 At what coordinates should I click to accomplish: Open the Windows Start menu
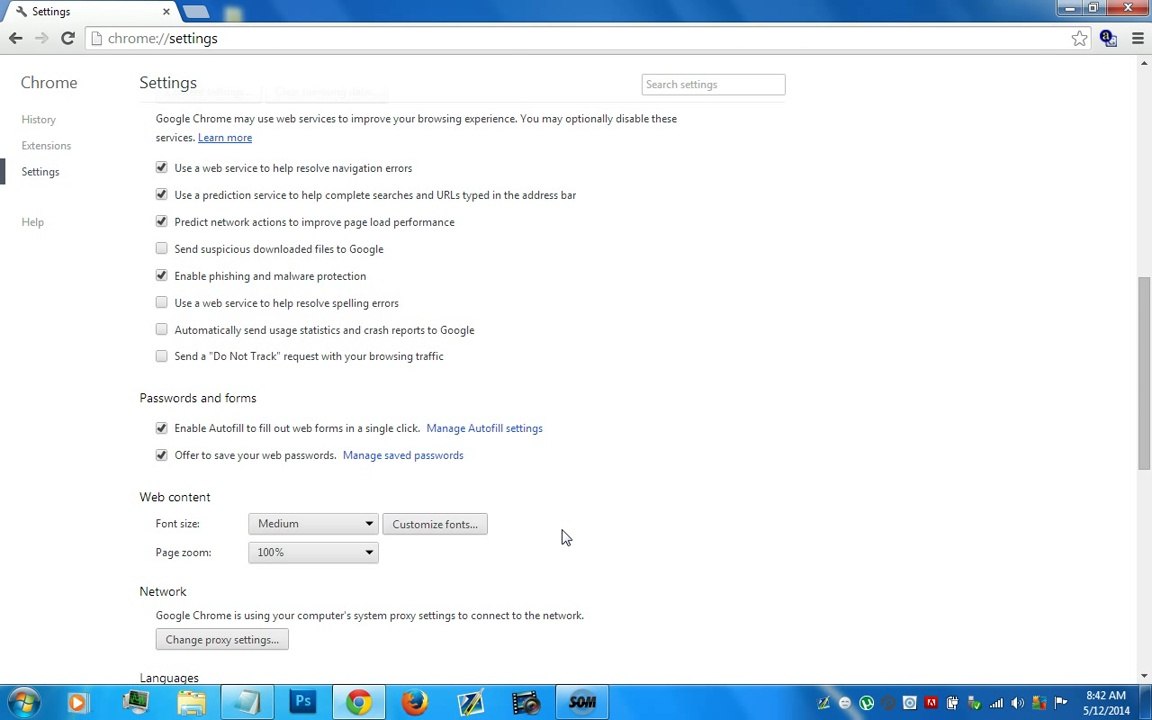[x=24, y=702]
